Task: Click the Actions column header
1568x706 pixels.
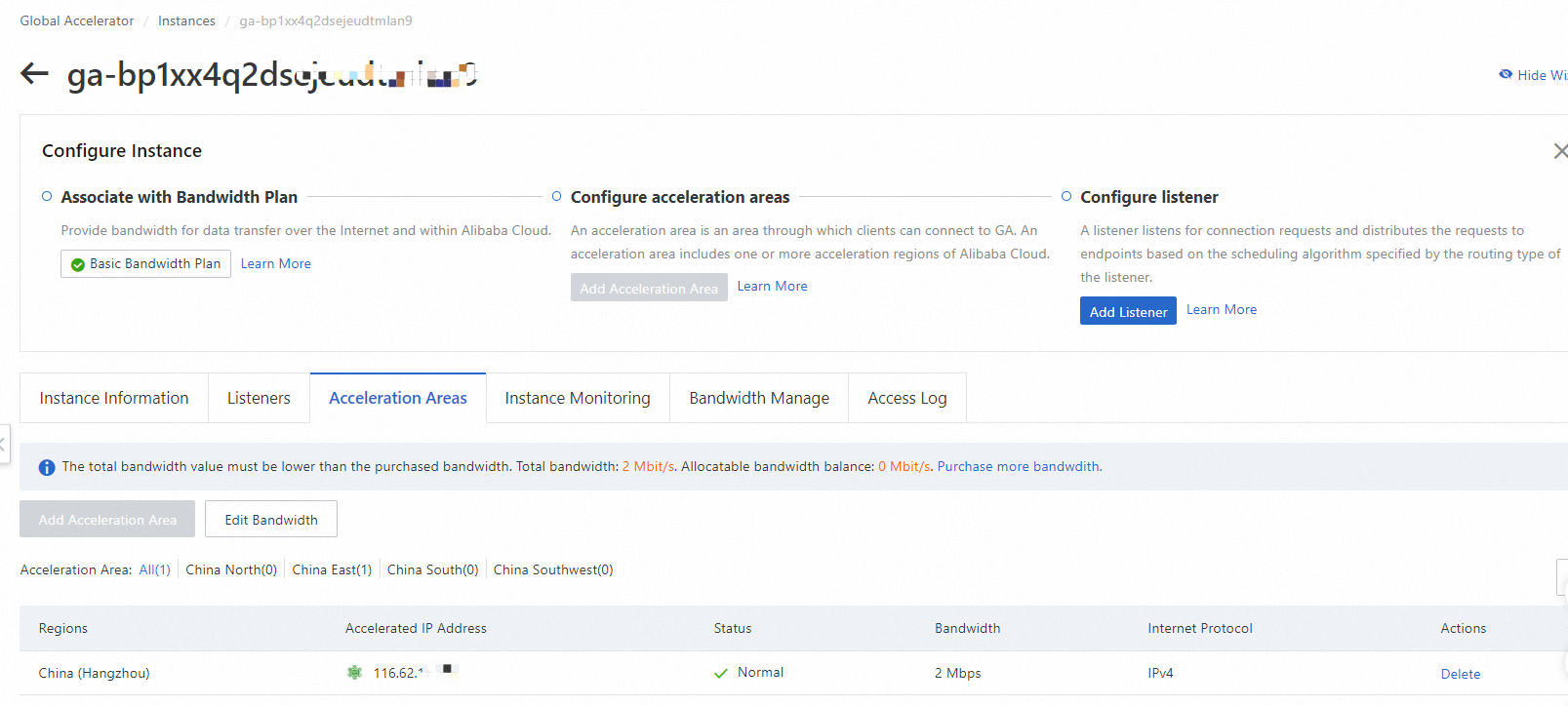Action: click(x=1464, y=628)
